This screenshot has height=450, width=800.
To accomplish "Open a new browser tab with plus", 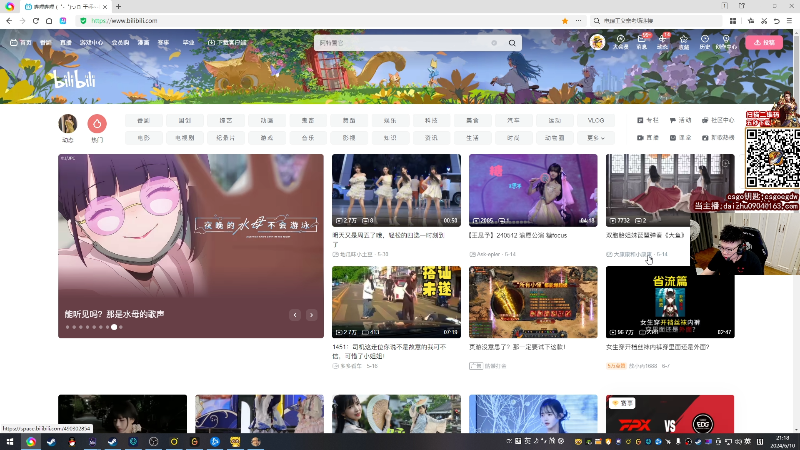I will (118, 7).
